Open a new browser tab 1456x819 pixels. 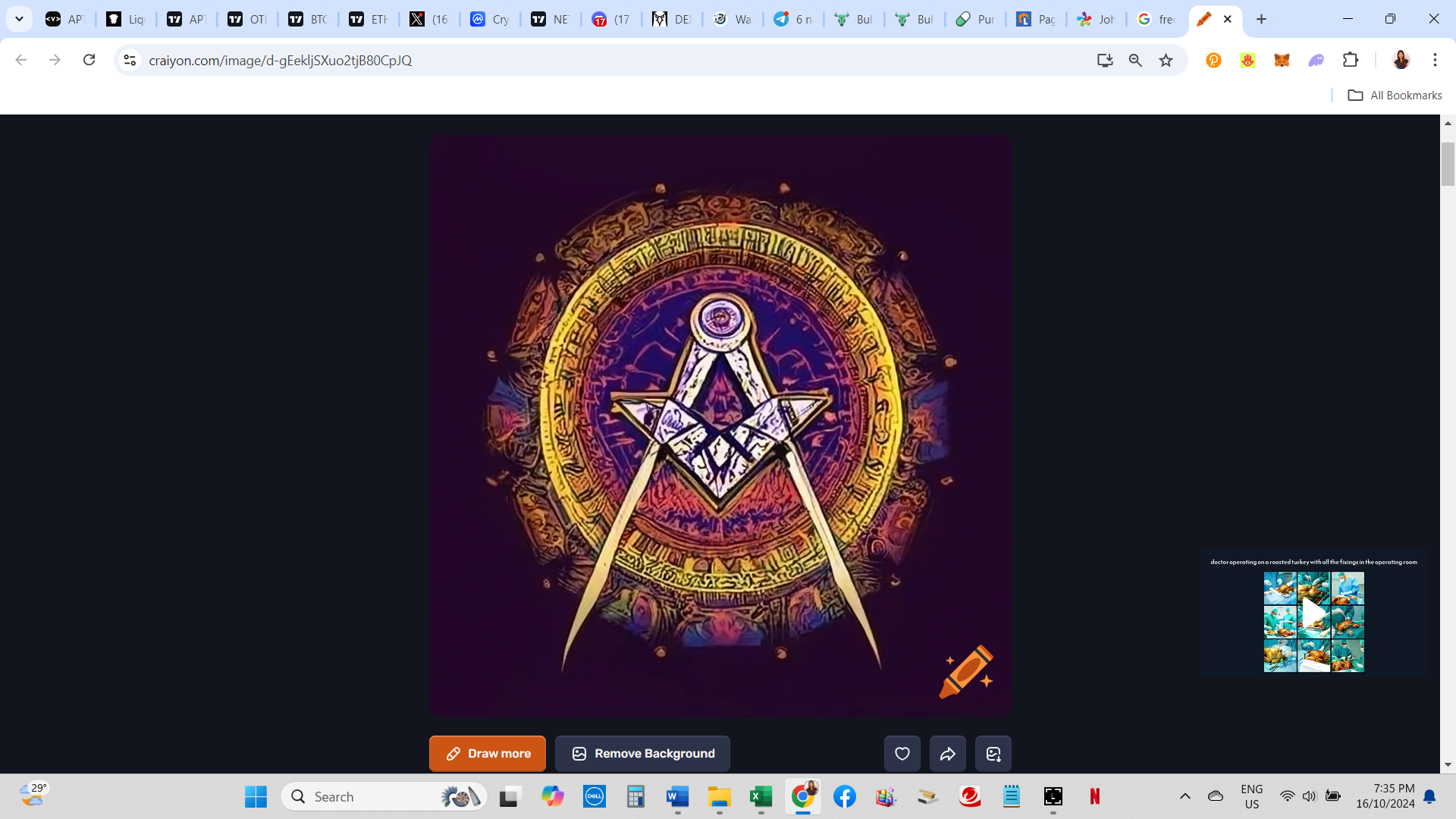(1262, 19)
